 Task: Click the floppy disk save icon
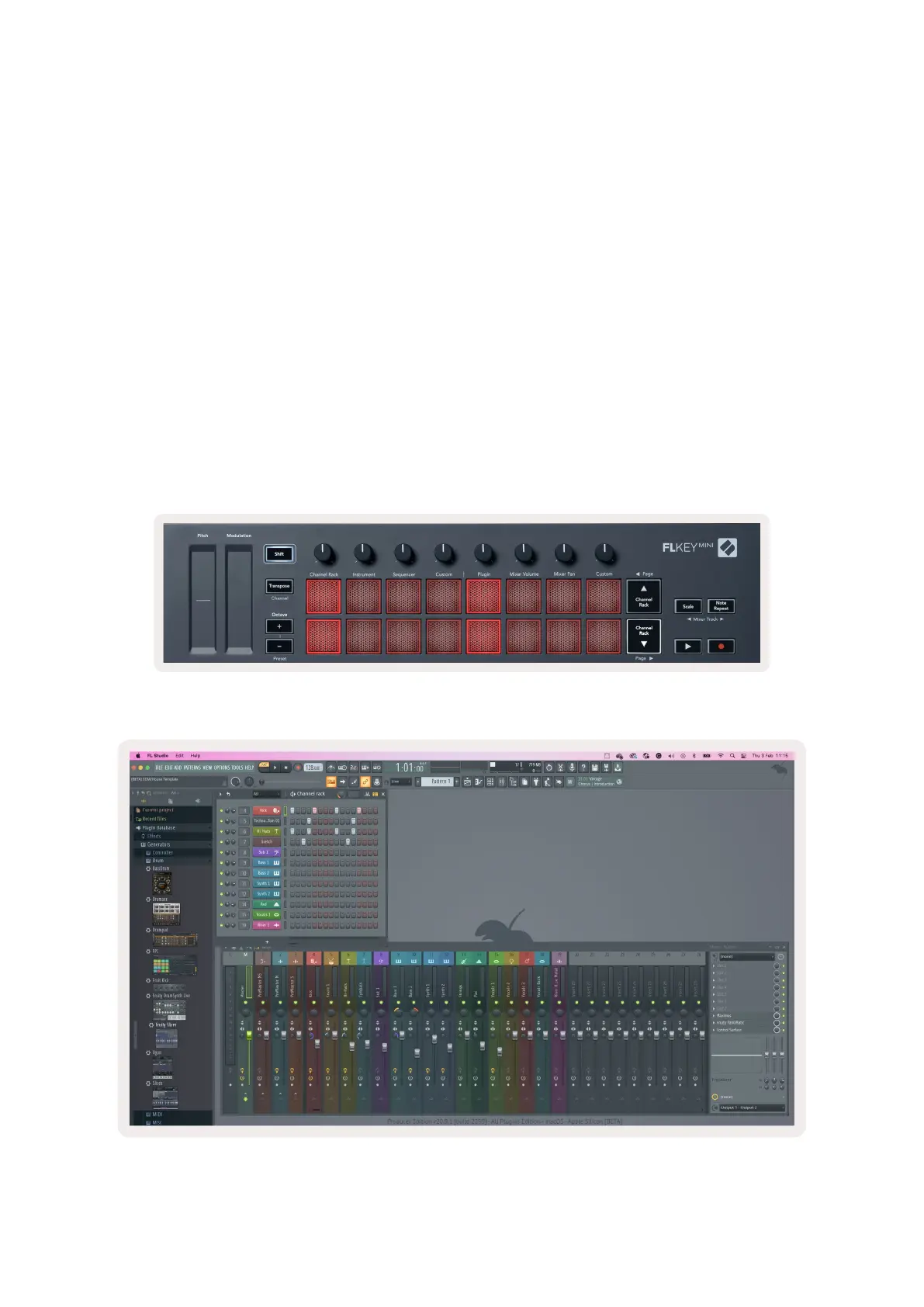coord(595,767)
